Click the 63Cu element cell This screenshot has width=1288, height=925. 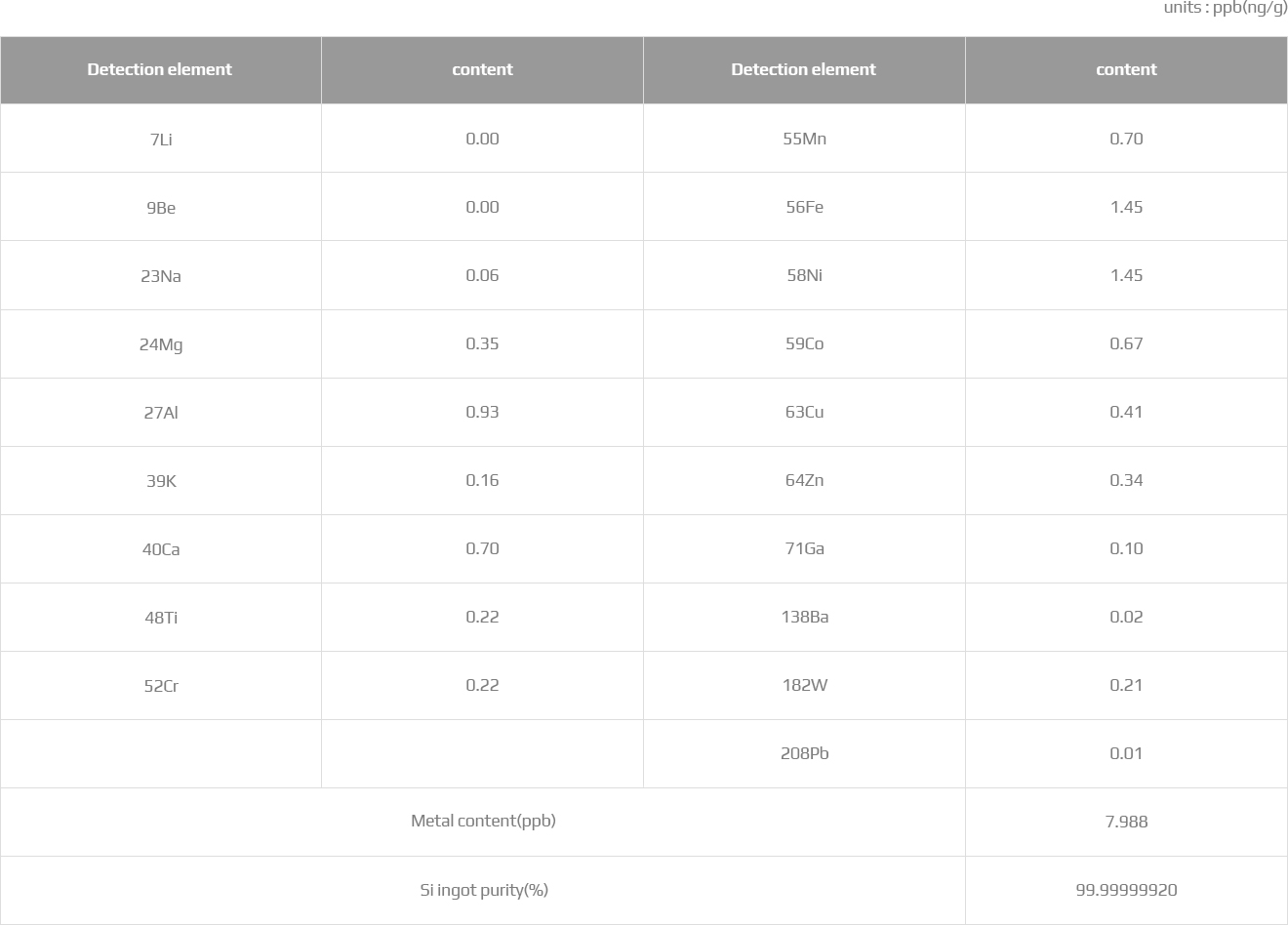tap(804, 412)
